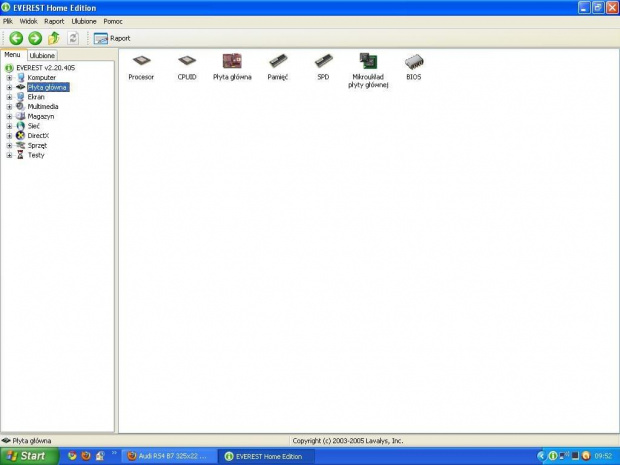Open the CPUID icon

(187, 67)
